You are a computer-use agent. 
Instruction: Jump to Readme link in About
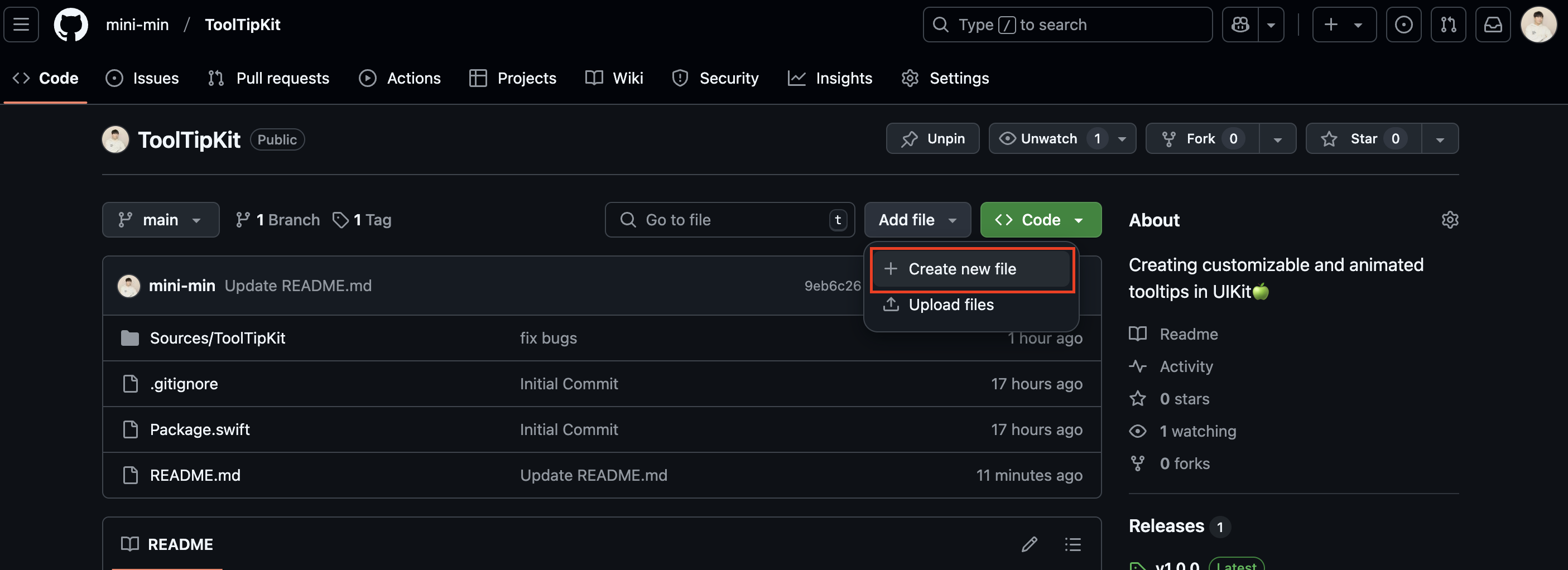pos(1173,334)
